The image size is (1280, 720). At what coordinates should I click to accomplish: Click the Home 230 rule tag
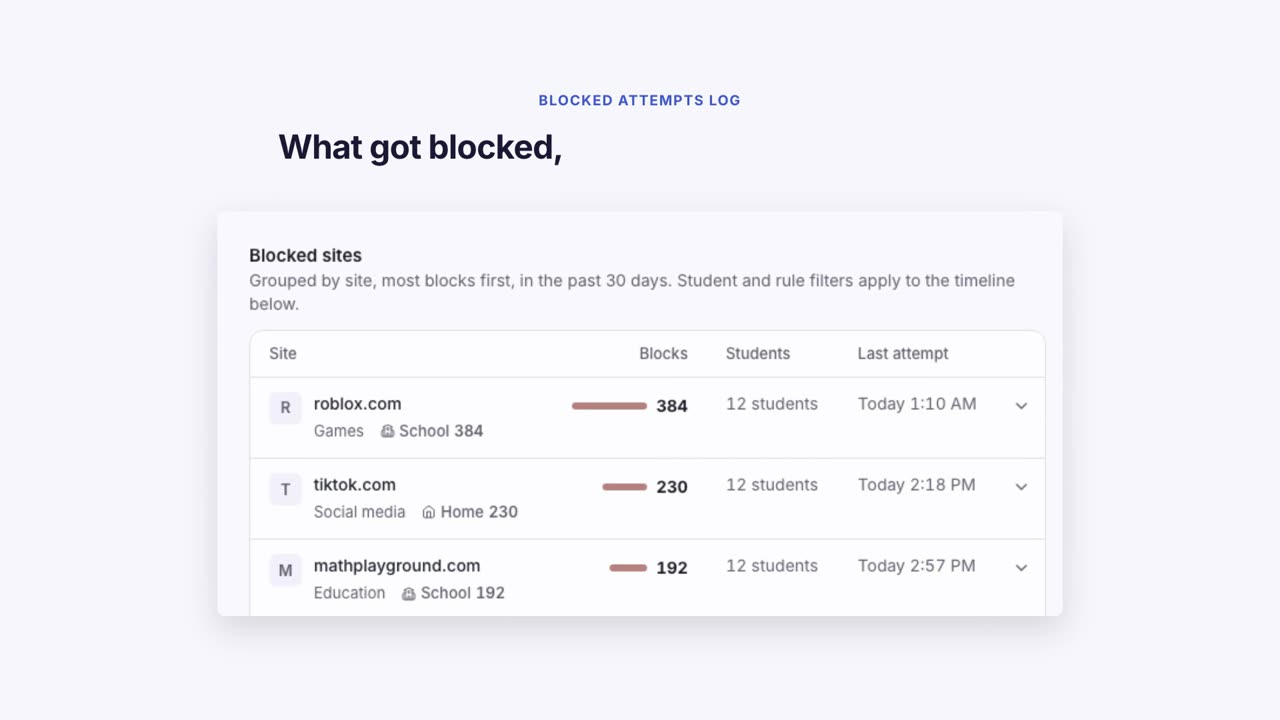pyautogui.click(x=470, y=512)
